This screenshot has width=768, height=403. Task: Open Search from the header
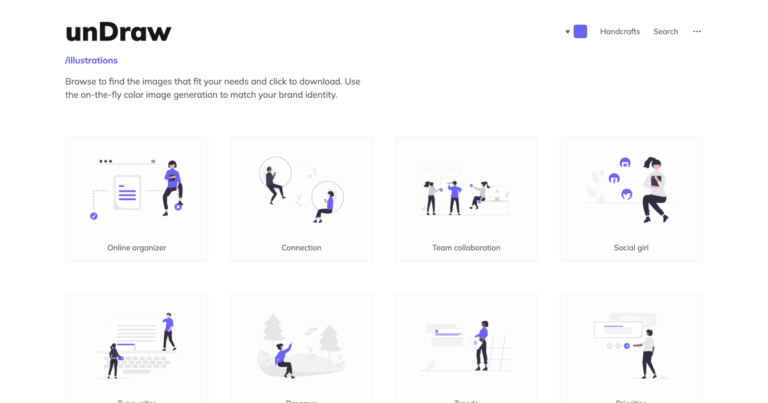pos(665,32)
